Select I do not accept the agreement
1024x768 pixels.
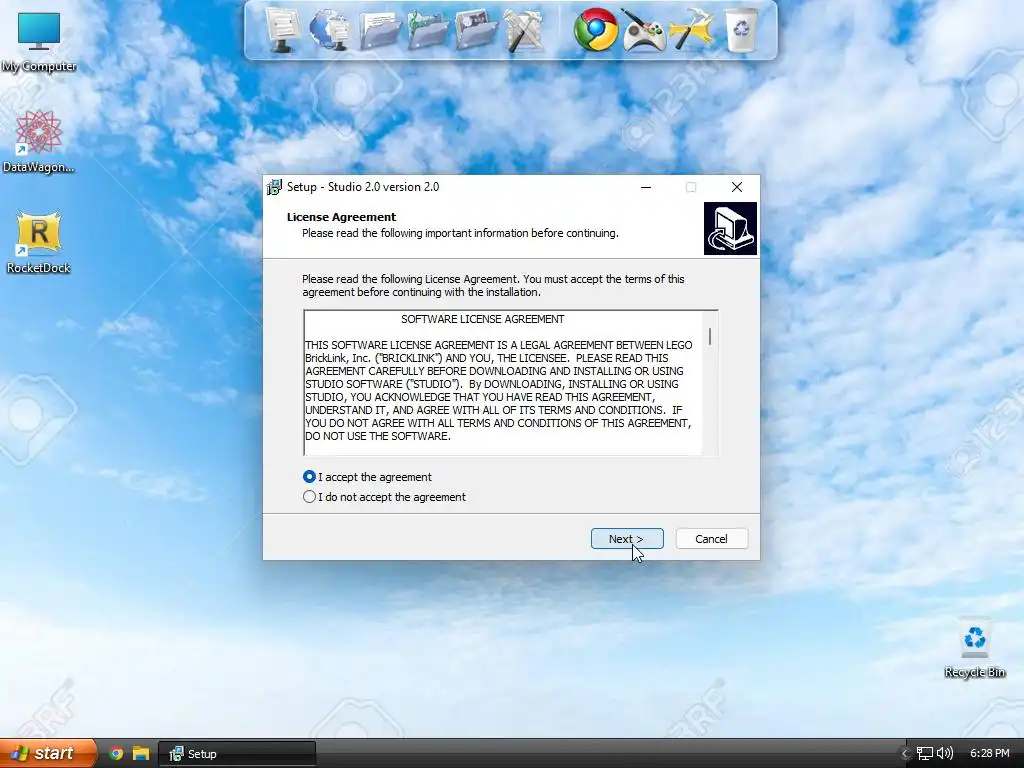click(x=385, y=497)
